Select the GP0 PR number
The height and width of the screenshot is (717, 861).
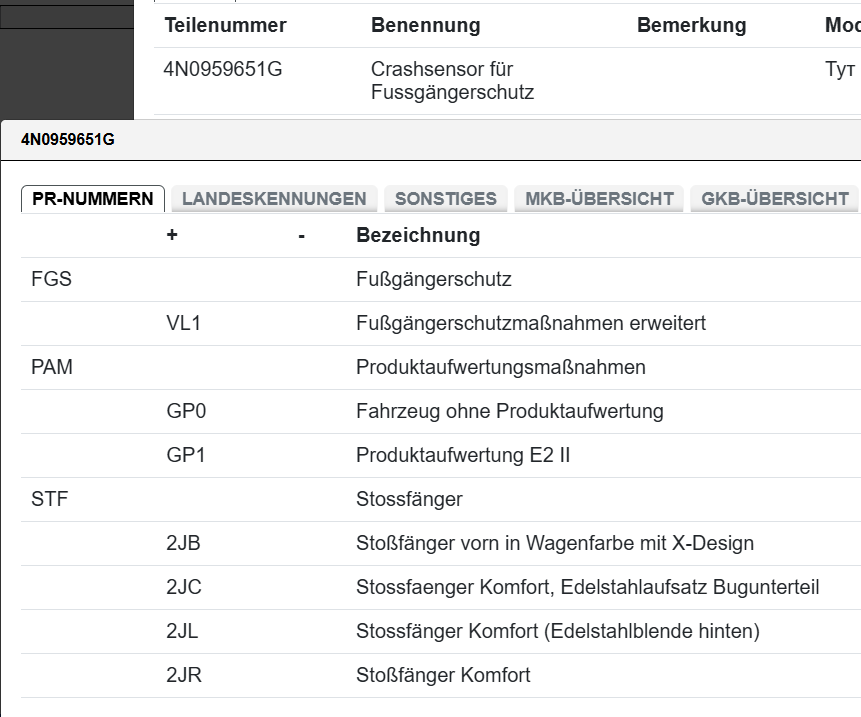(x=186, y=412)
